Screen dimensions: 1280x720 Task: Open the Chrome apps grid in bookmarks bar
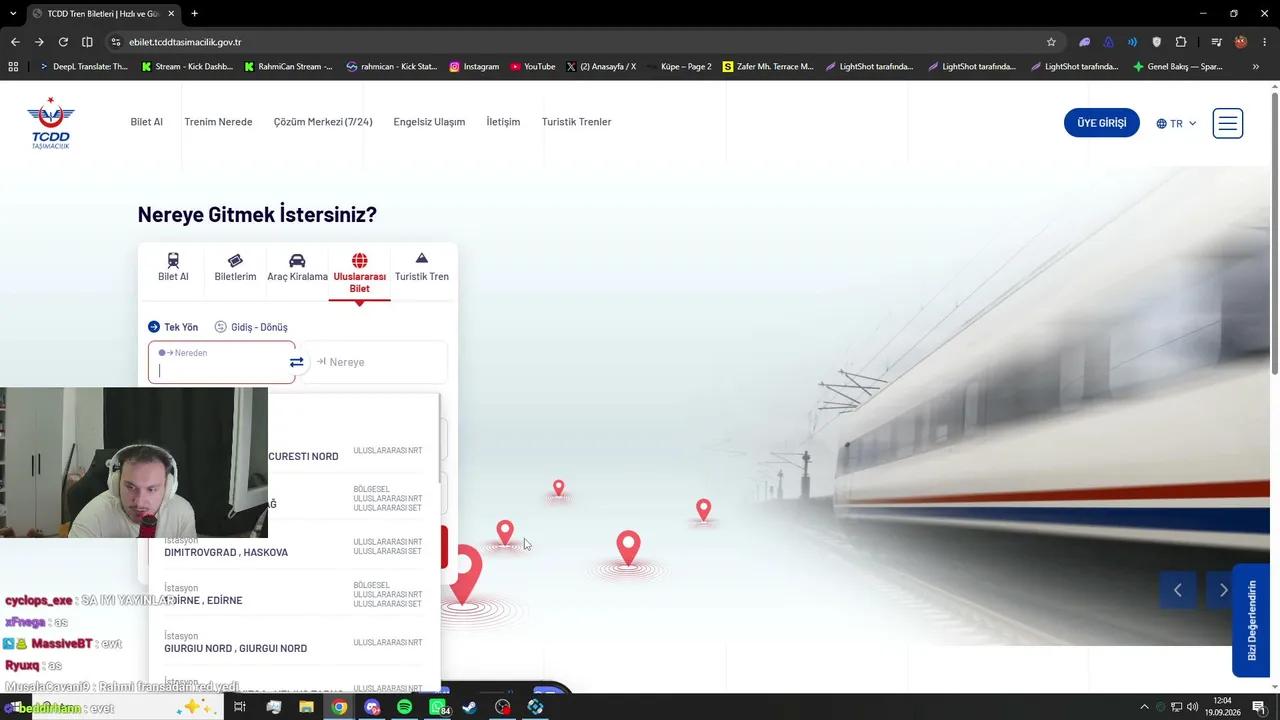click(13, 67)
